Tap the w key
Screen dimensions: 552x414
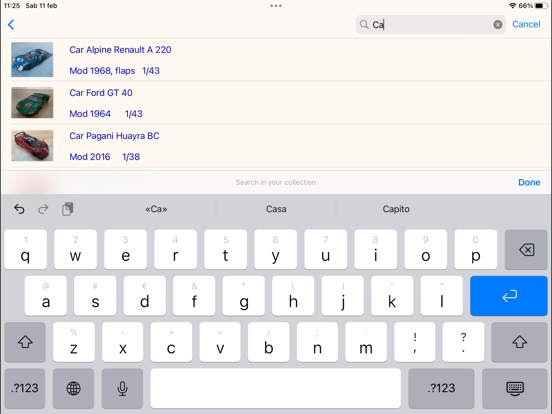pyautogui.click(x=75, y=250)
